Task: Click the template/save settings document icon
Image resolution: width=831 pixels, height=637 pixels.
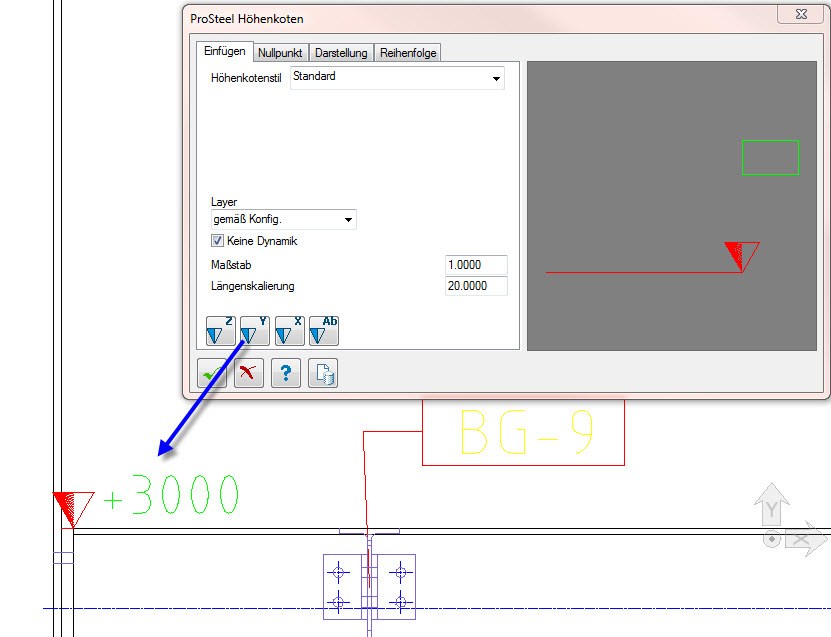Action: pos(323,373)
